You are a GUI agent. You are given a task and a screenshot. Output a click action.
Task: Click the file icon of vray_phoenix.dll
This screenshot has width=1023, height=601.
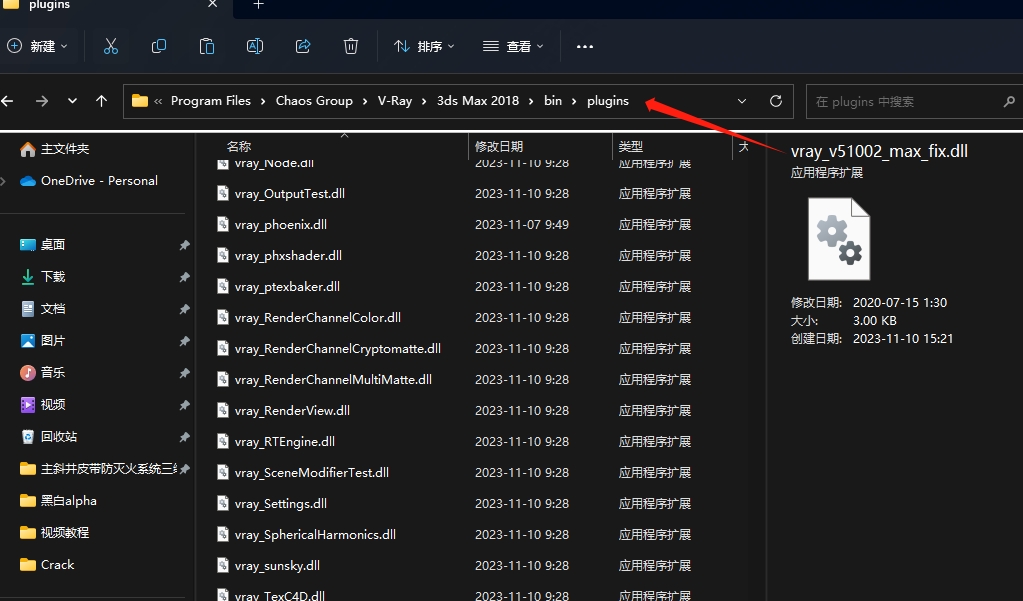223,224
